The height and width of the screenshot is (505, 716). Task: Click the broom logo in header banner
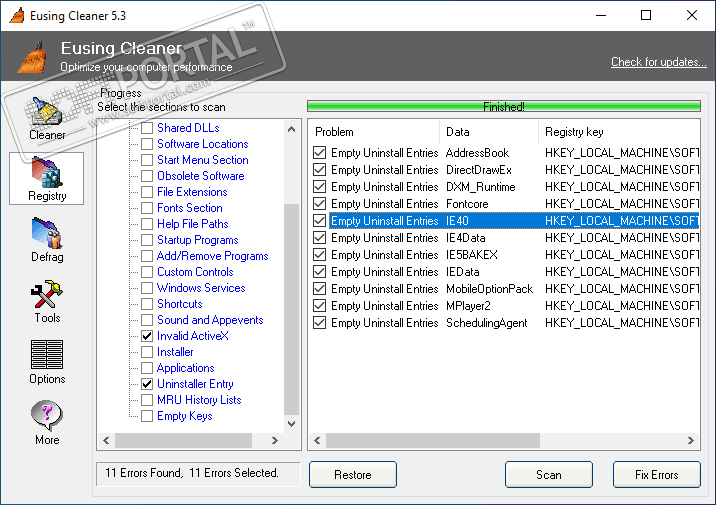32,57
